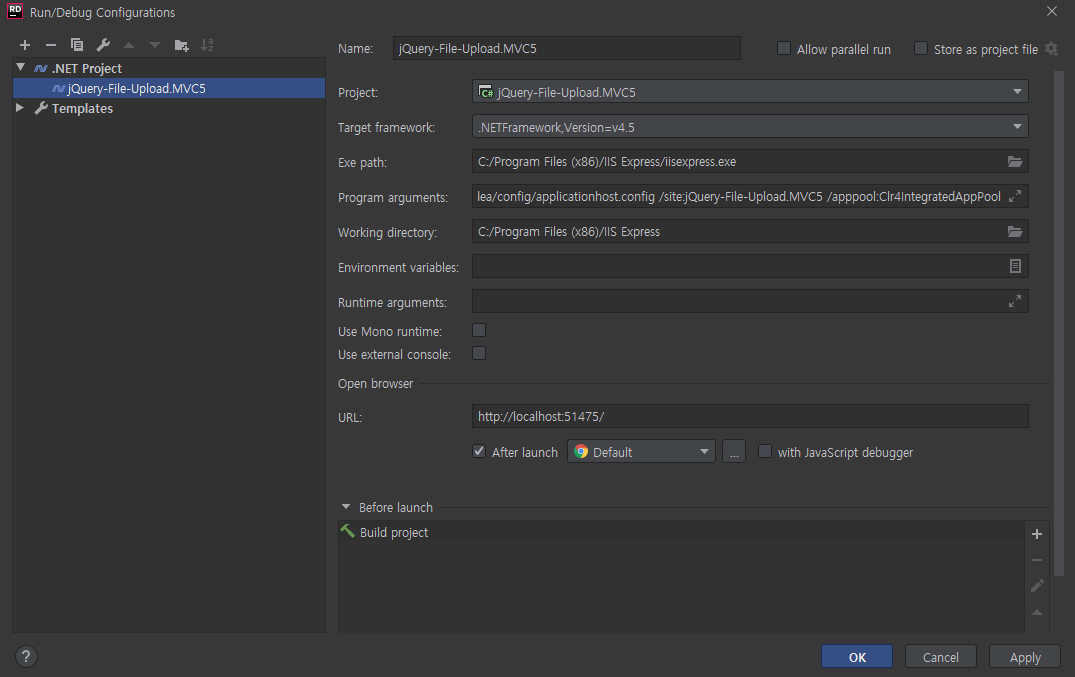Add a Before launch task with the plus

(1037, 534)
